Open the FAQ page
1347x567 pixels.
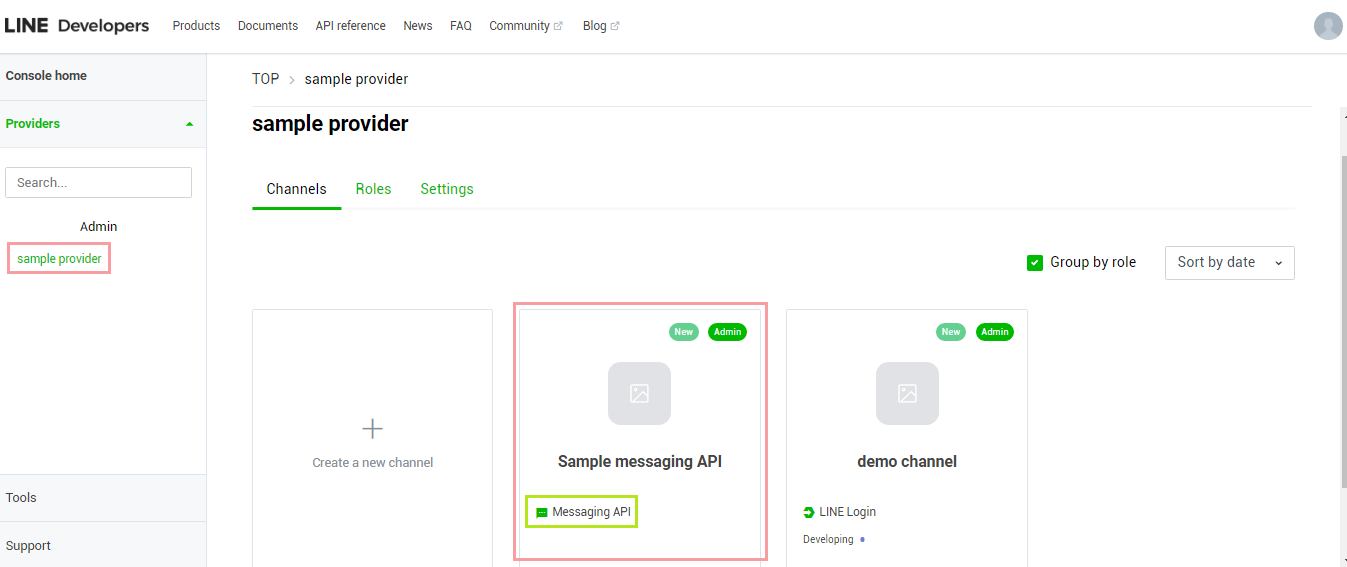pos(461,26)
